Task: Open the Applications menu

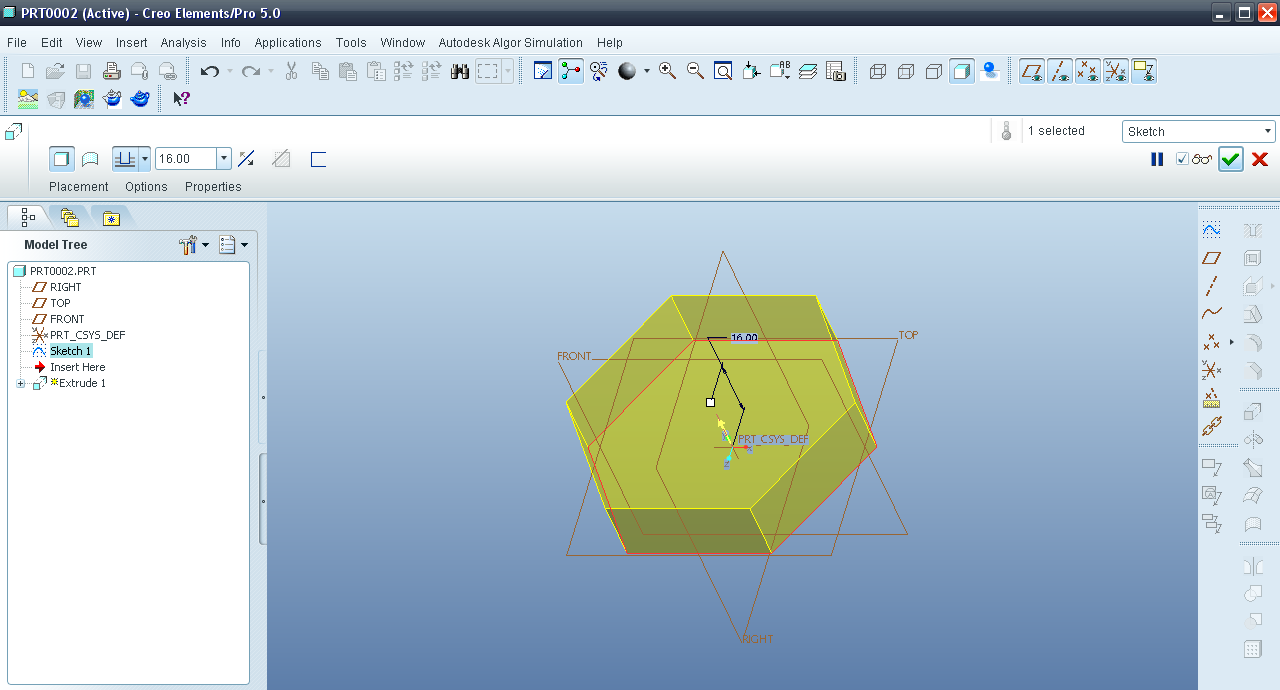Action: pos(288,42)
